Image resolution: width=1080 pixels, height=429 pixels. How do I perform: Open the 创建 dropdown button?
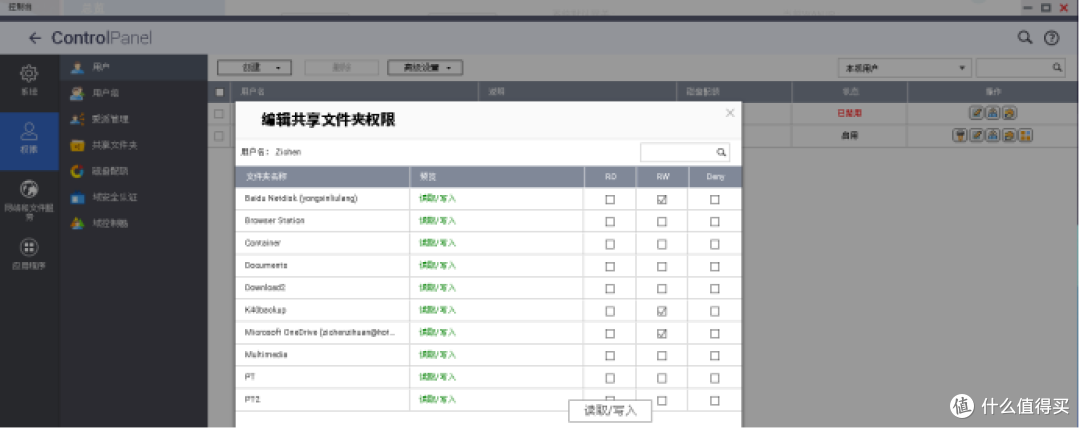(254, 67)
